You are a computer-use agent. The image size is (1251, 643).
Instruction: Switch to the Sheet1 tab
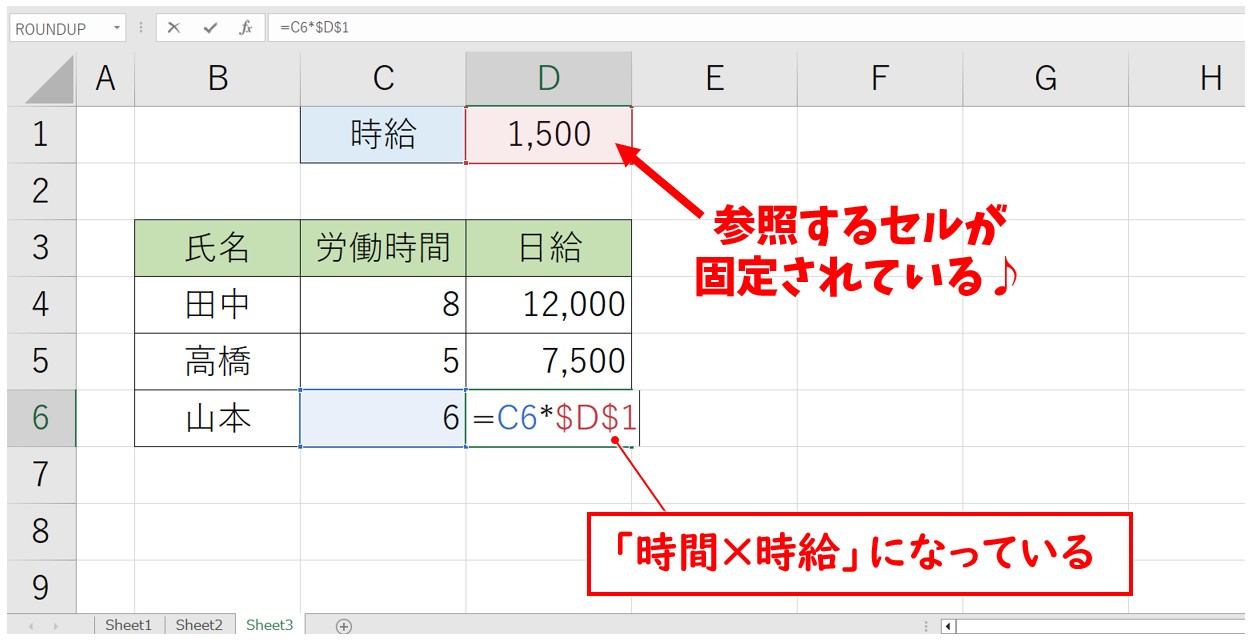pyautogui.click(x=129, y=625)
